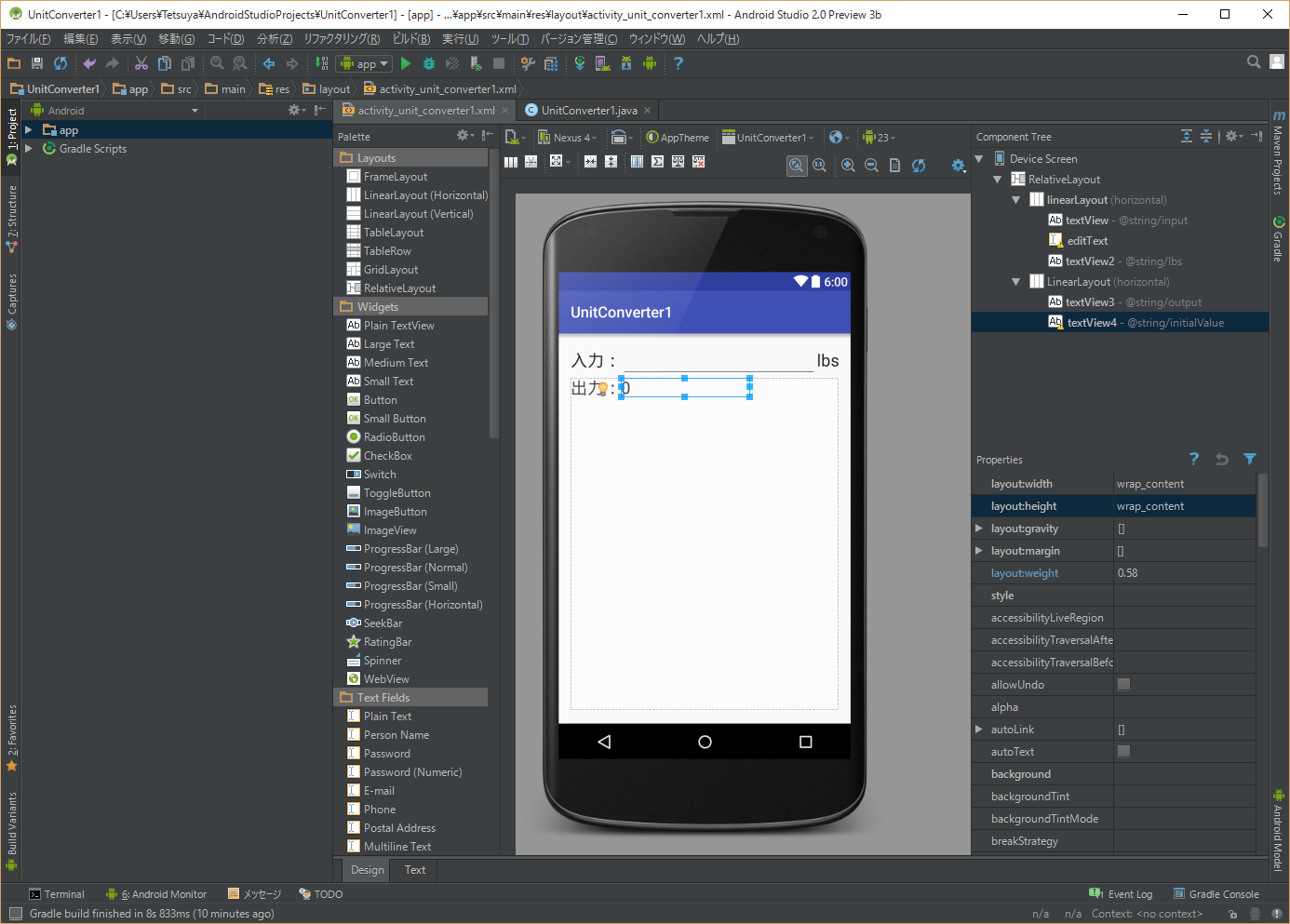
Task: Toggle the Structure tool window
Action: click(x=11, y=220)
